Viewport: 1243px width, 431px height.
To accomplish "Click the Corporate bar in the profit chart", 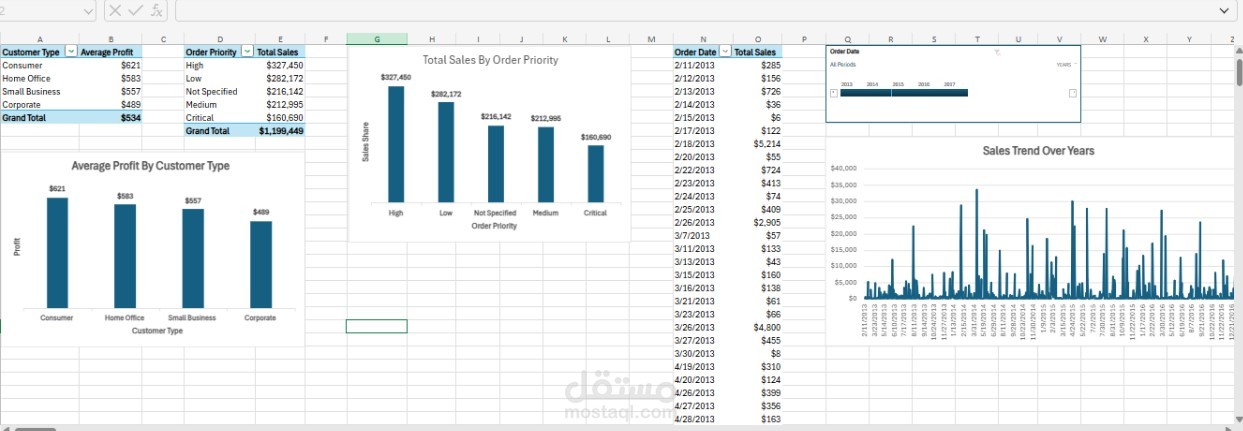I will pos(260,264).
